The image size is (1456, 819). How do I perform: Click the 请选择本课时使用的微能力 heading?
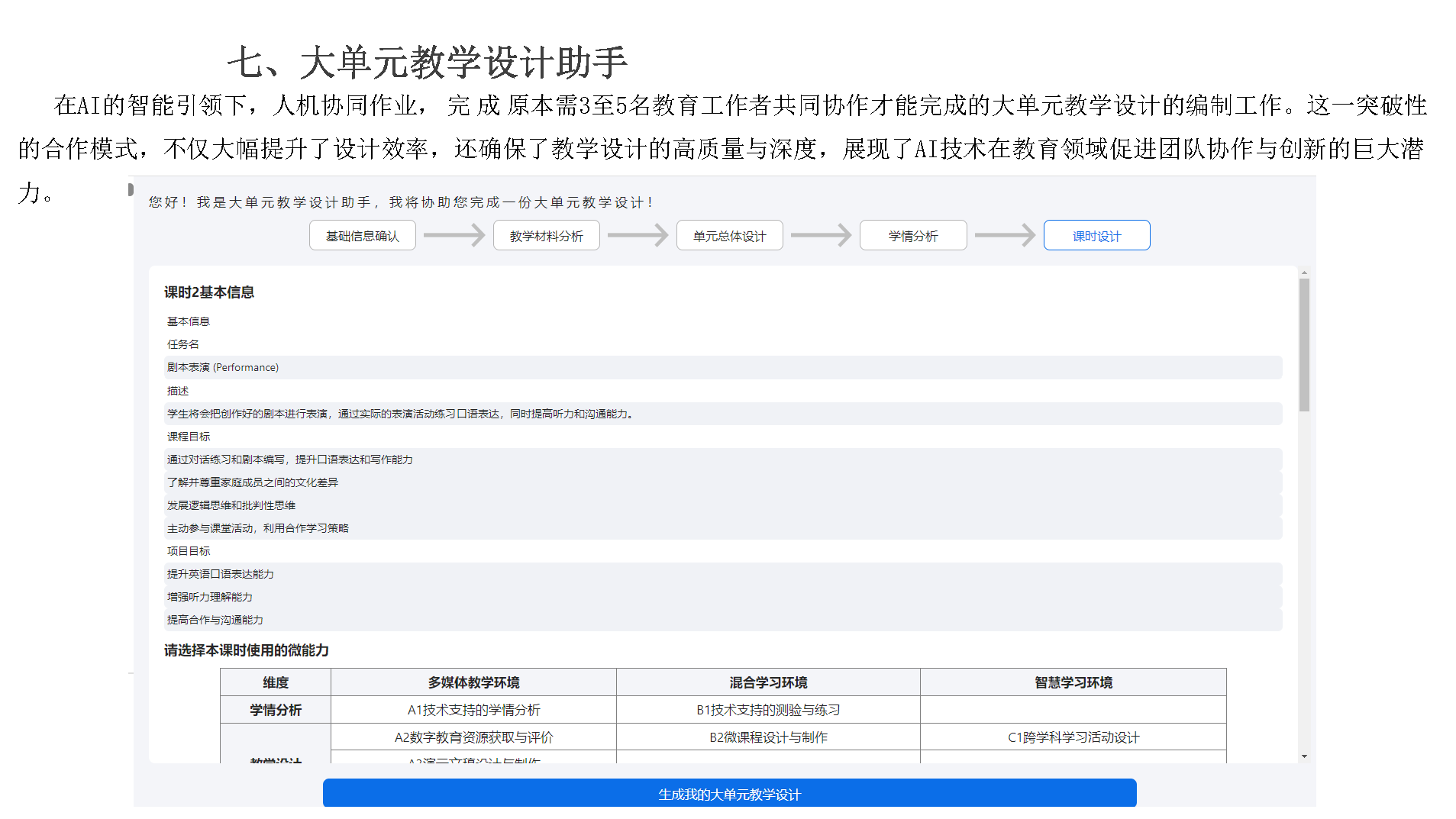coord(247,650)
